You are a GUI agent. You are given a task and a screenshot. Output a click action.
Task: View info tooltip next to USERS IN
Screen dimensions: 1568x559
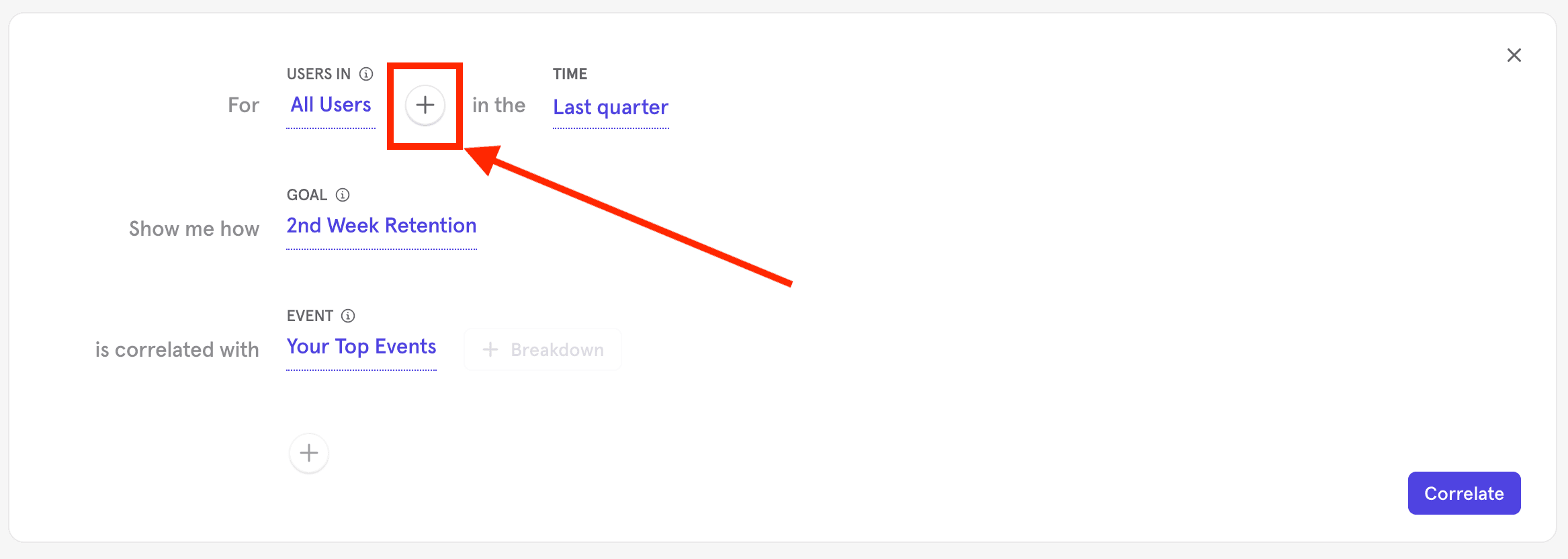coord(367,74)
